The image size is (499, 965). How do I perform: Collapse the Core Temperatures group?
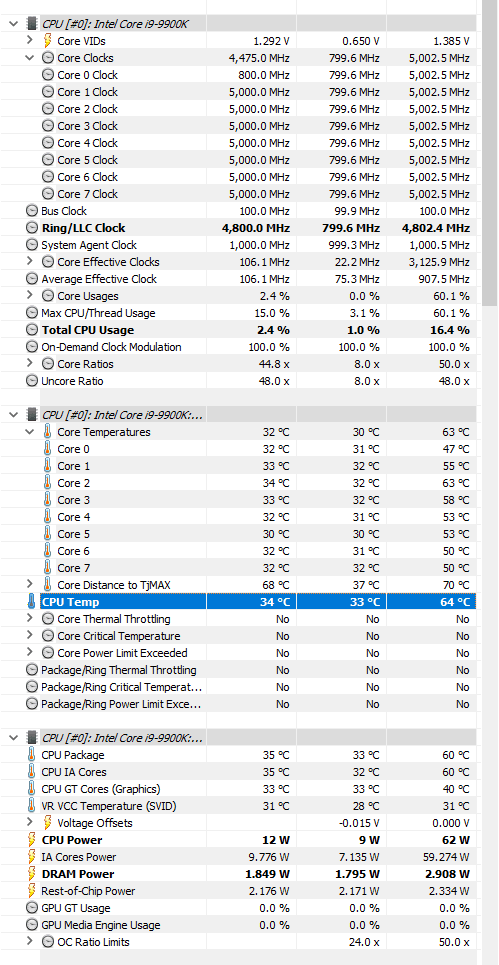point(30,432)
